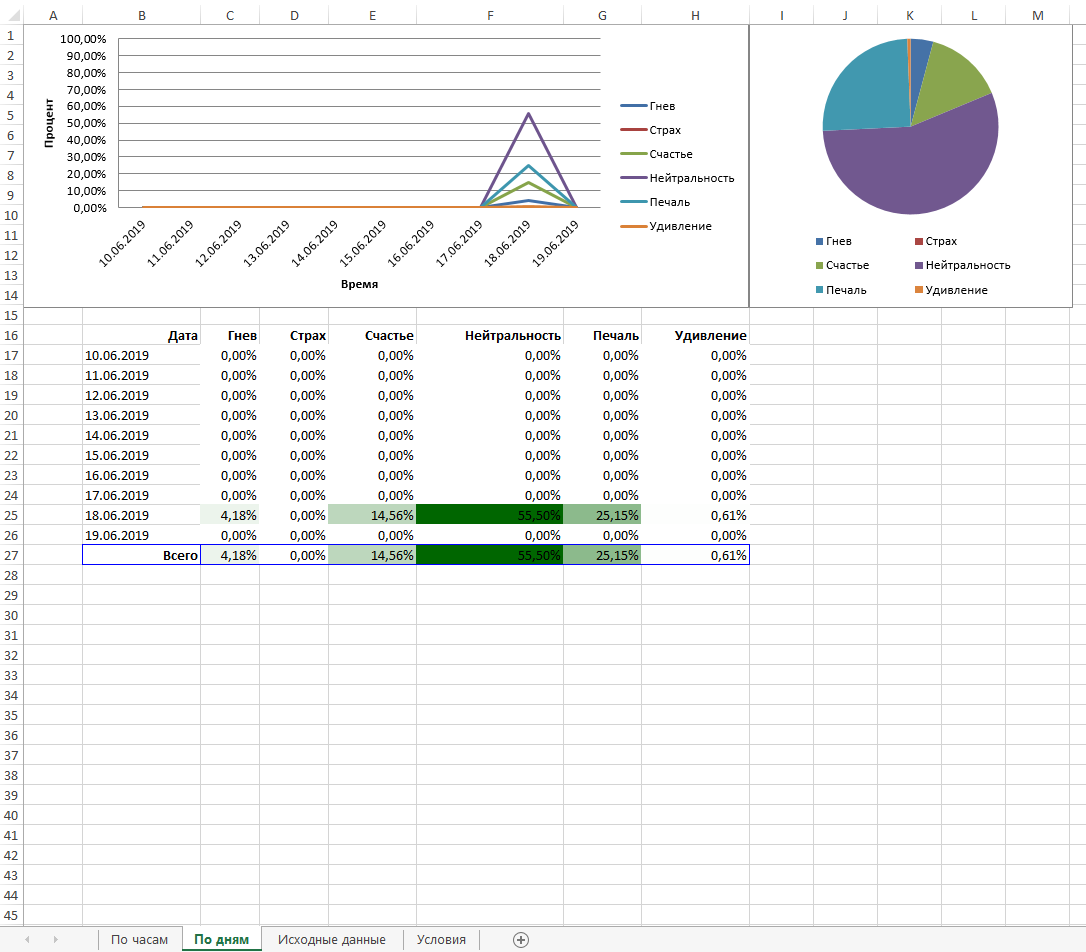Screen dimensions: 1086x952
Task: Click the Время horizontal axis title
Action: point(359,284)
